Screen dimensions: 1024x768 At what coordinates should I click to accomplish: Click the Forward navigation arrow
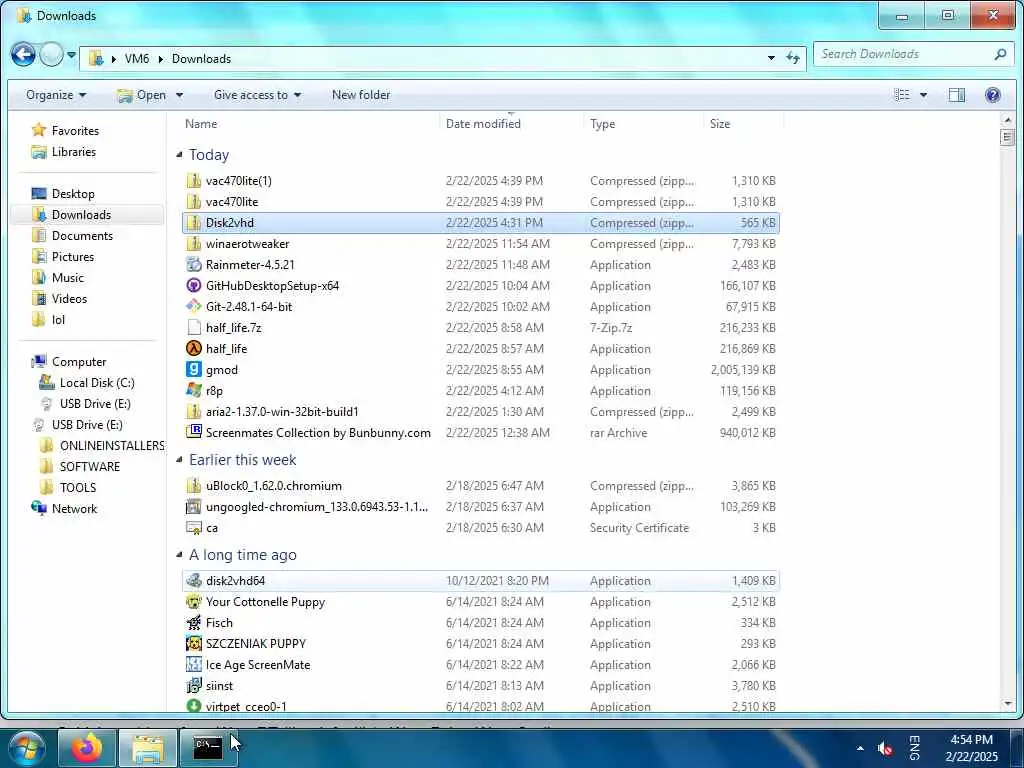[x=51, y=55]
